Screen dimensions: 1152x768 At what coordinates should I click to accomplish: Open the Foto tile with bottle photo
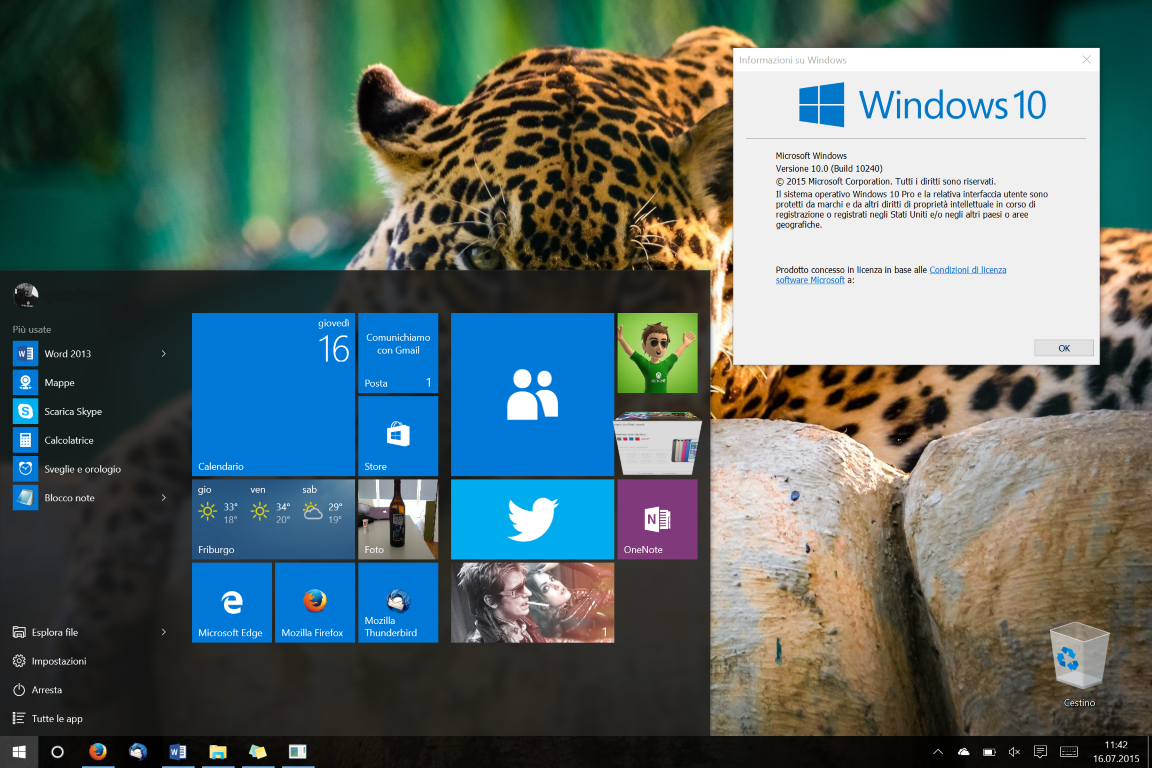[x=398, y=520]
